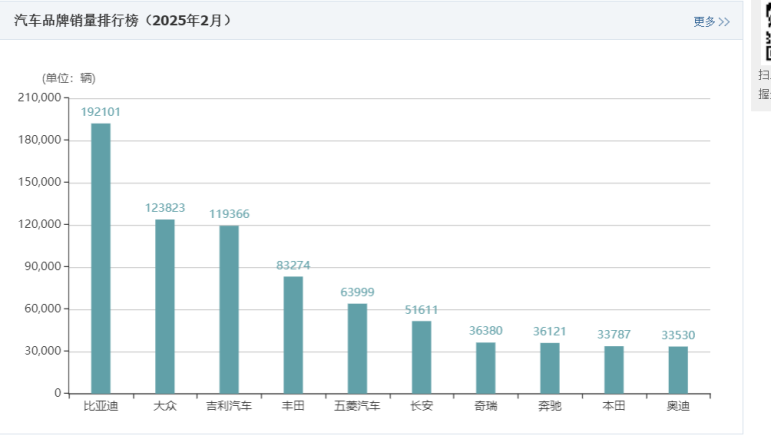Select the 奇瑞 bar in the chart
771x439 pixels.
tap(486, 368)
